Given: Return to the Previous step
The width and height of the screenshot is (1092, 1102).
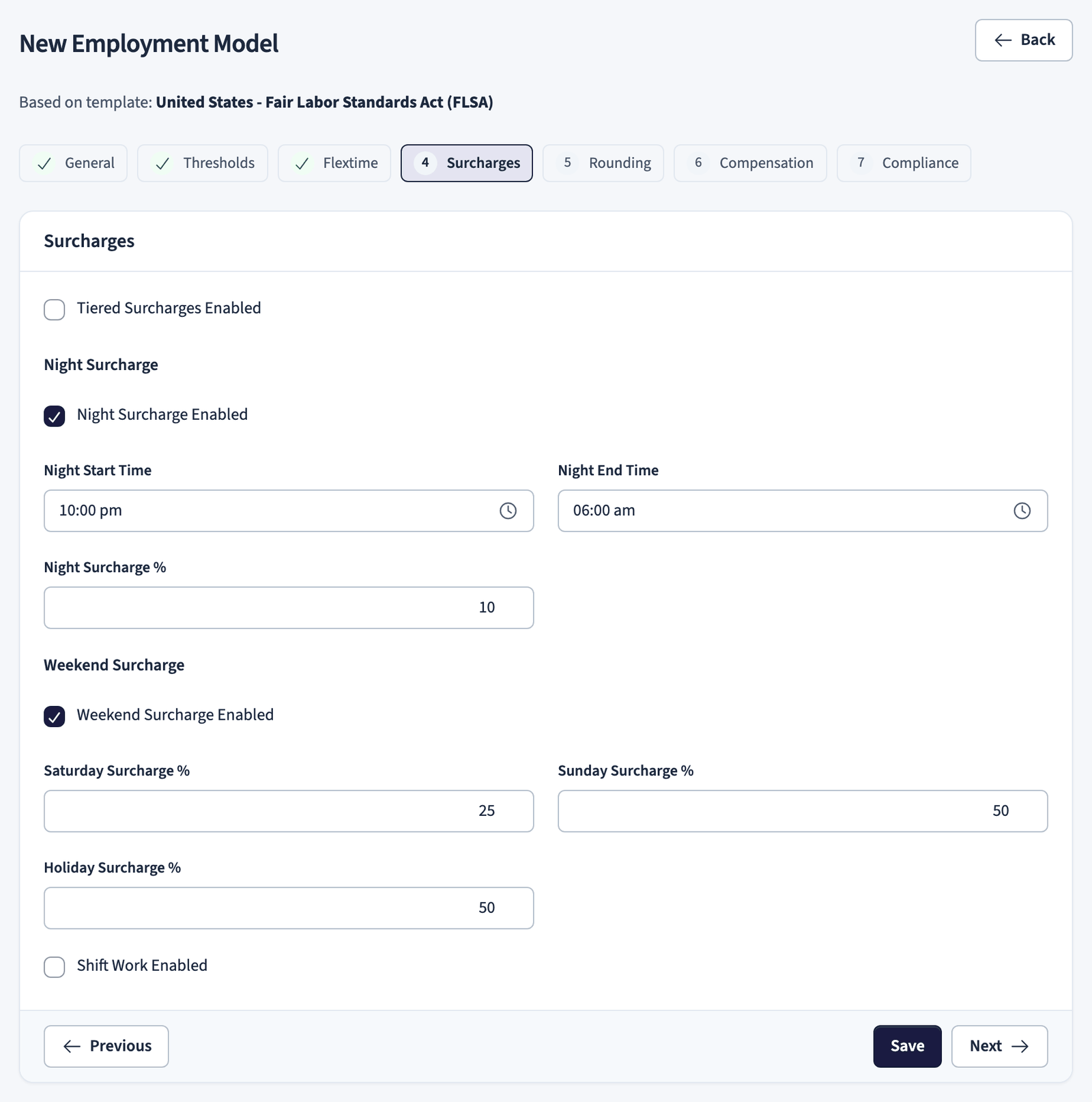Looking at the screenshot, I should tap(106, 1046).
